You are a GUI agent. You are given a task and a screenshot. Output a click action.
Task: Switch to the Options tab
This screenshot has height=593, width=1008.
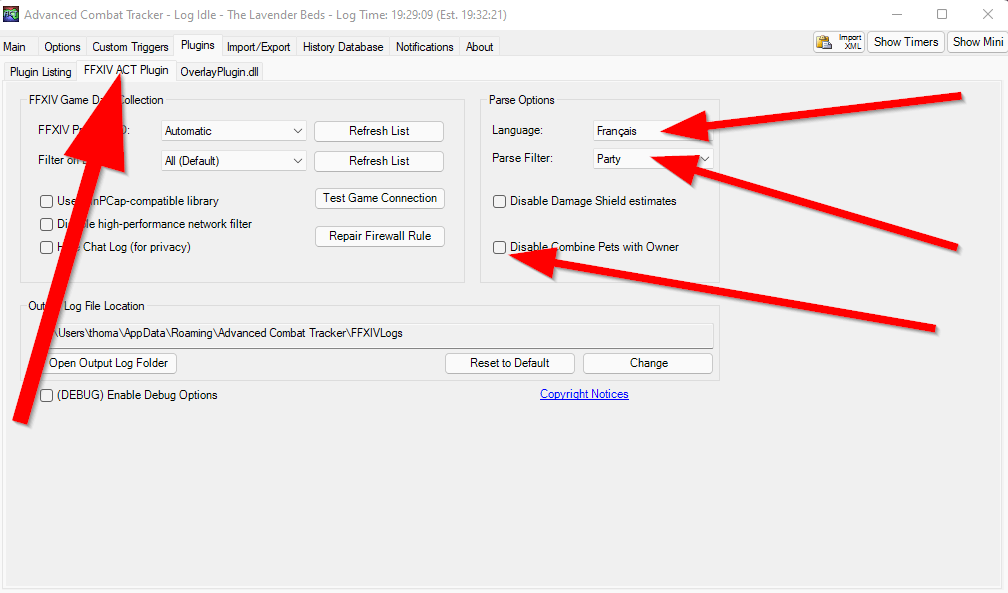click(x=62, y=47)
